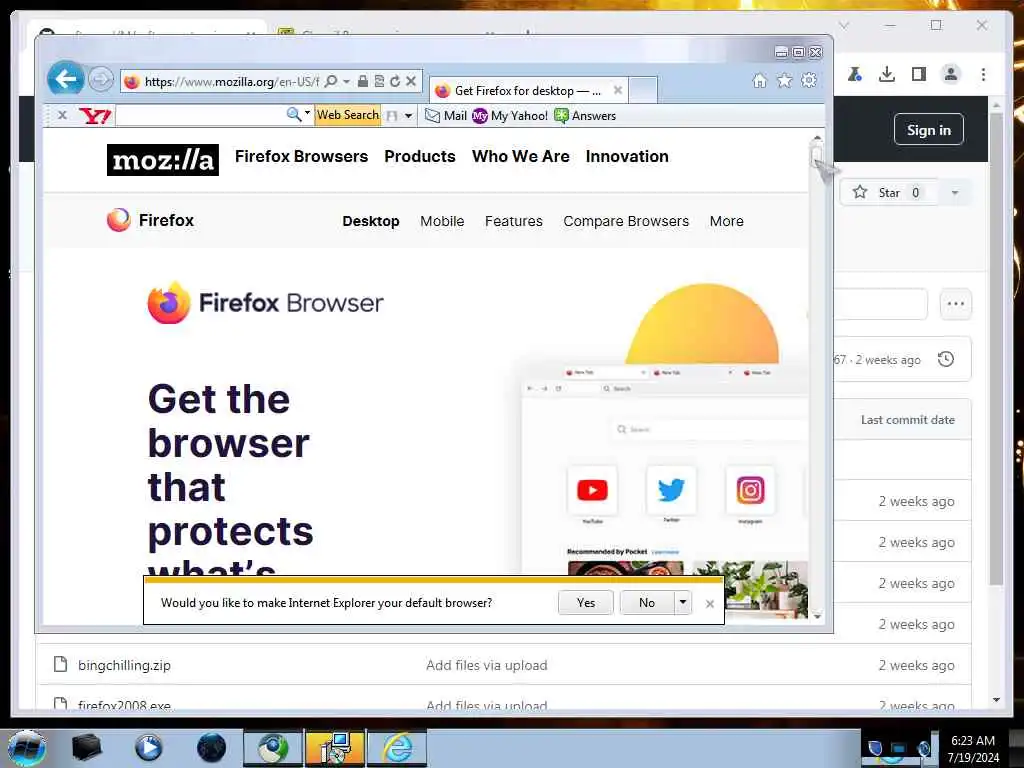Open the IE Favorites star
This screenshot has height=768, width=1024.
tap(784, 80)
